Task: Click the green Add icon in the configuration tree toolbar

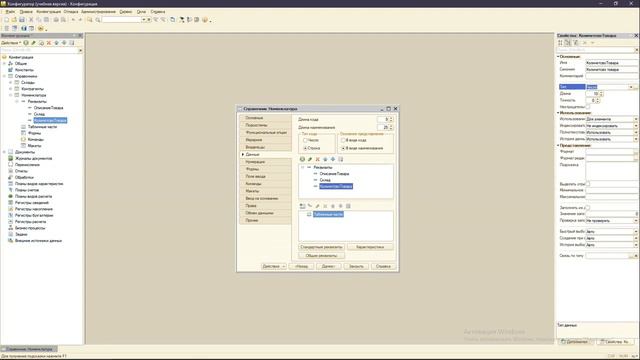Action: click(x=26, y=43)
